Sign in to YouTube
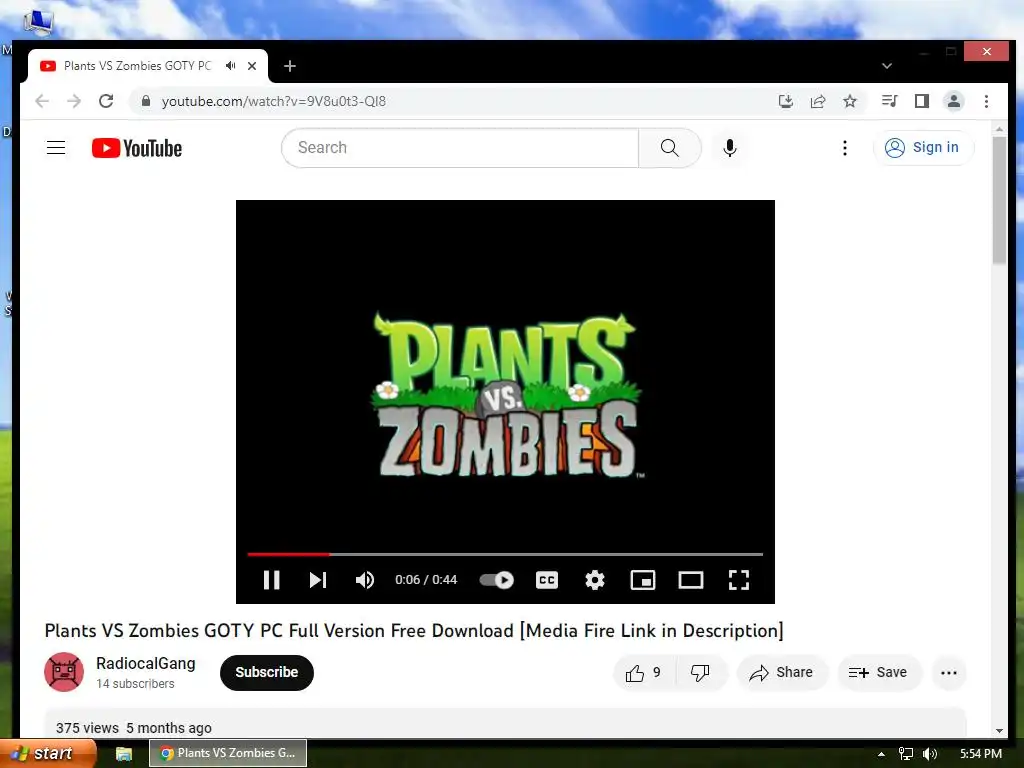1024x768 pixels. tap(923, 148)
